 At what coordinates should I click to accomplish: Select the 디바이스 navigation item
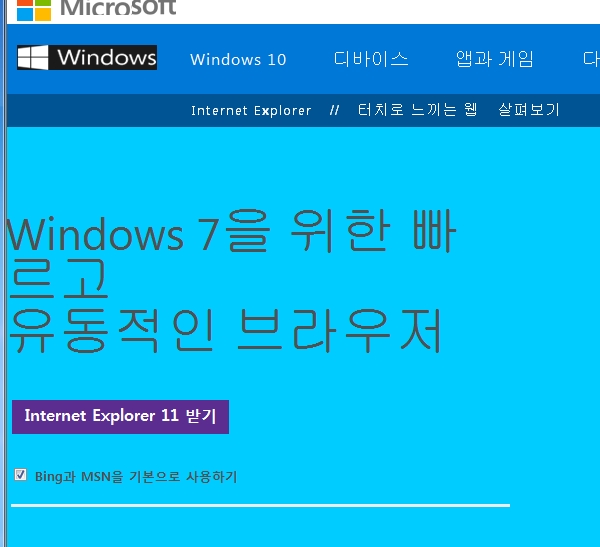click(371, 59)
